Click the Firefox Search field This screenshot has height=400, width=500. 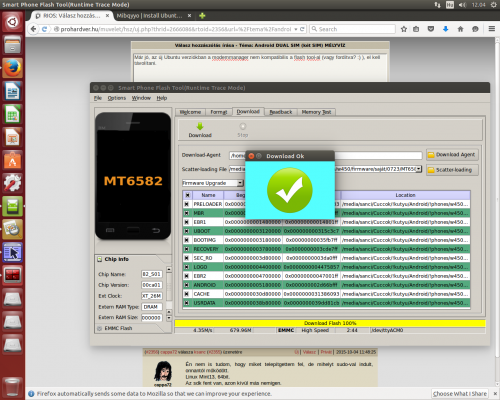tap(352, 29)
